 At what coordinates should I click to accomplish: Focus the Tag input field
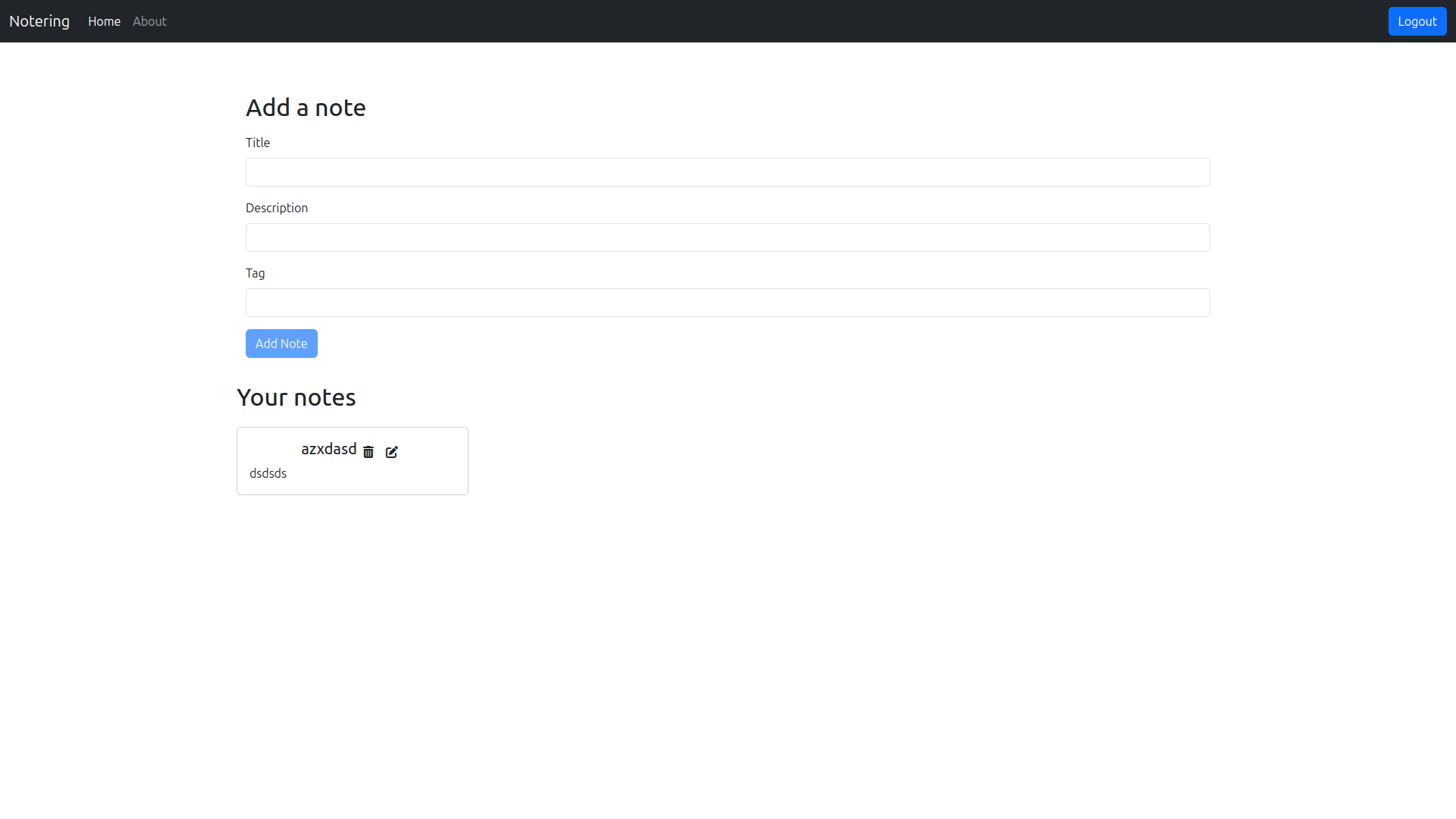(x=727, y=303)
